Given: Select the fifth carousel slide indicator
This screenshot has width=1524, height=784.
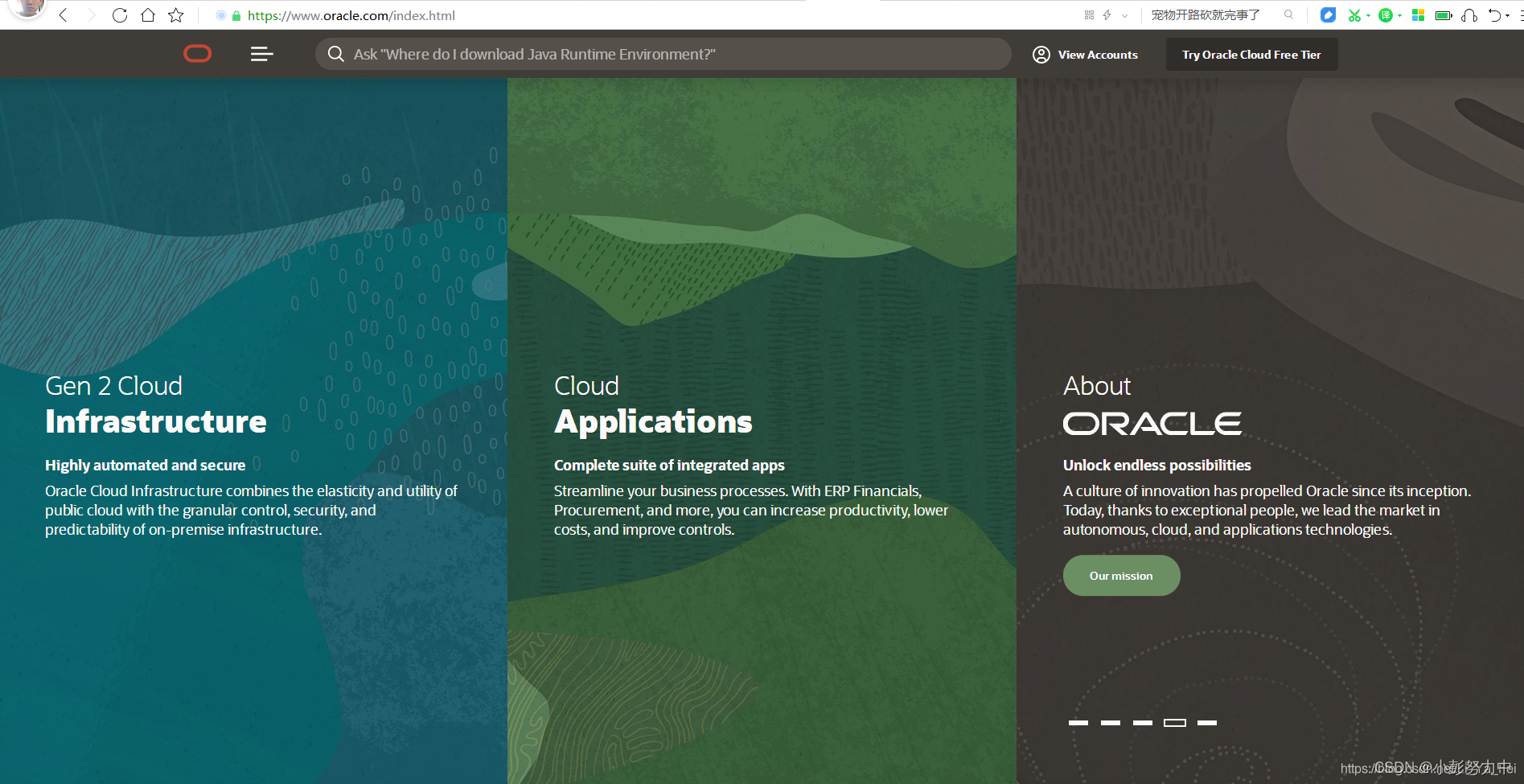Looking at the screenshot, I should pos(1206,723).
